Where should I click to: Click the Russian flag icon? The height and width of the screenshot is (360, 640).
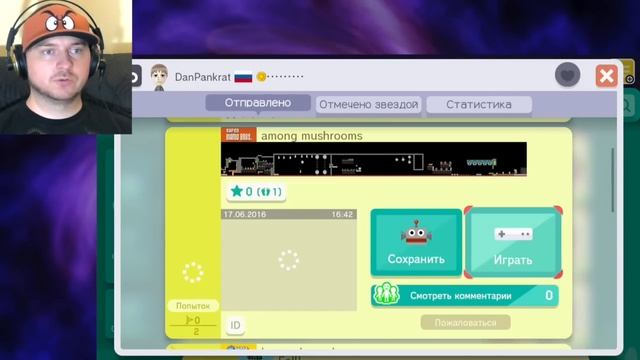(x=243, y=77)
